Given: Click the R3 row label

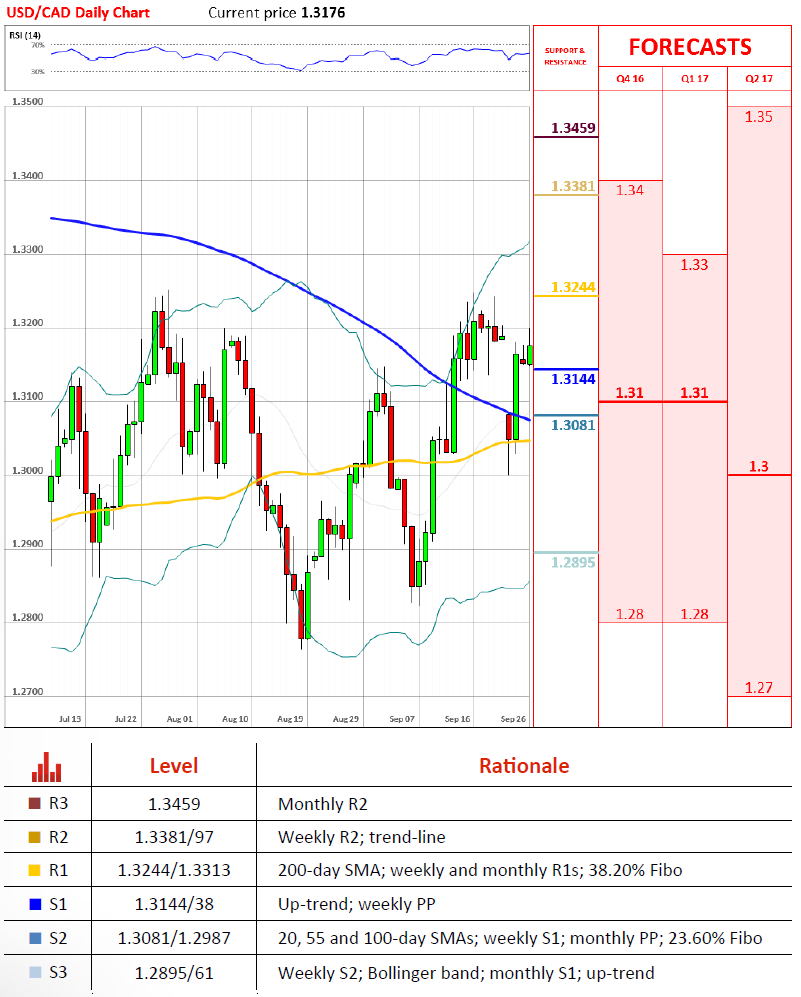Looking at the screenshot, I should (x=58, y=803).
